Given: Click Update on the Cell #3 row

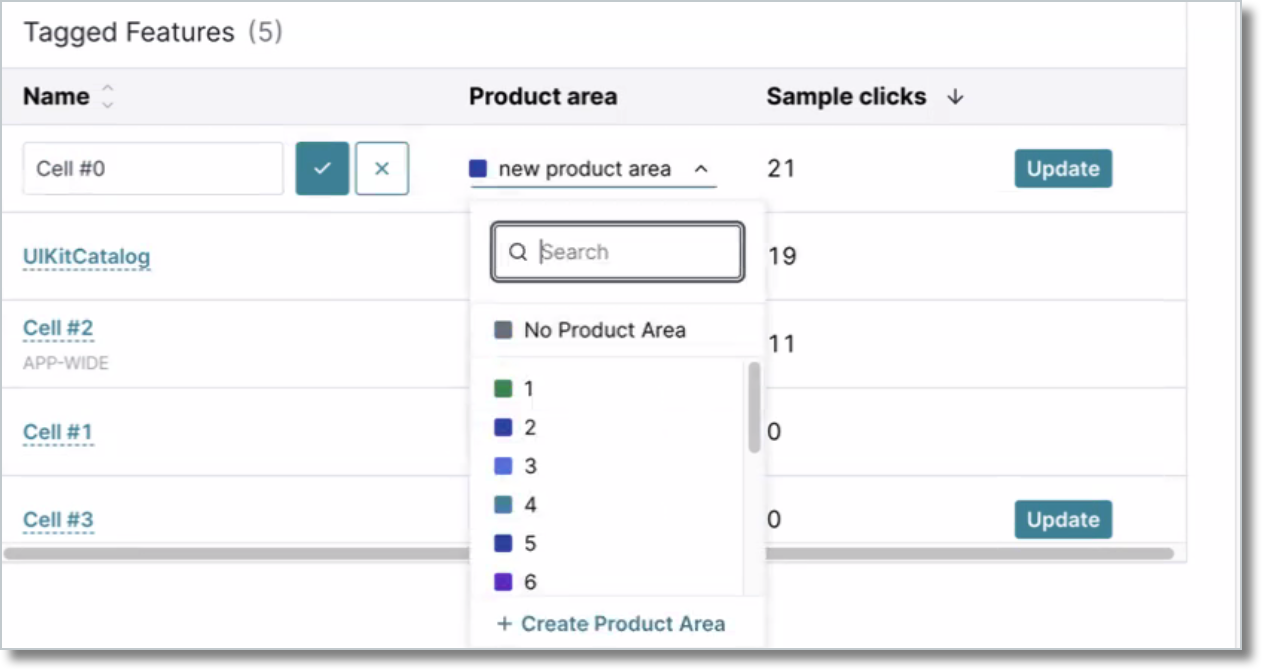Looking at the screenshot, I should click(1062, 519).
